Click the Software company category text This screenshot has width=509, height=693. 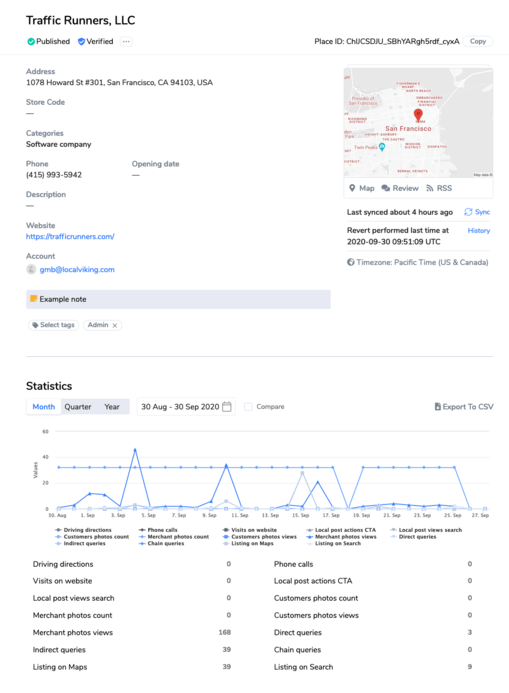point(59,145)
